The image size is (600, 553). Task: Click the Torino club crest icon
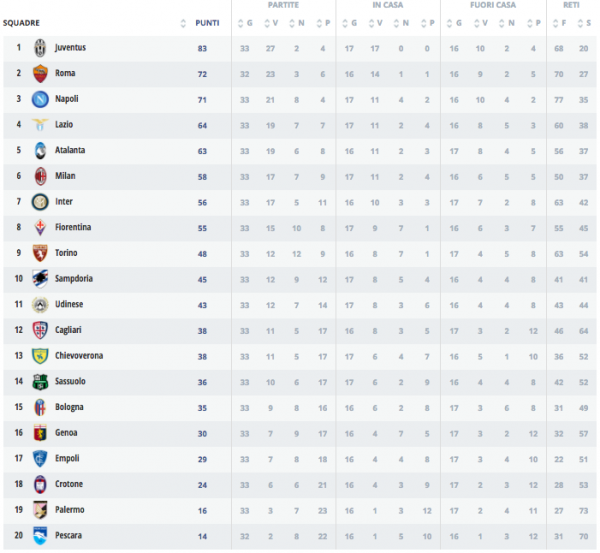(x=41, y=253)
